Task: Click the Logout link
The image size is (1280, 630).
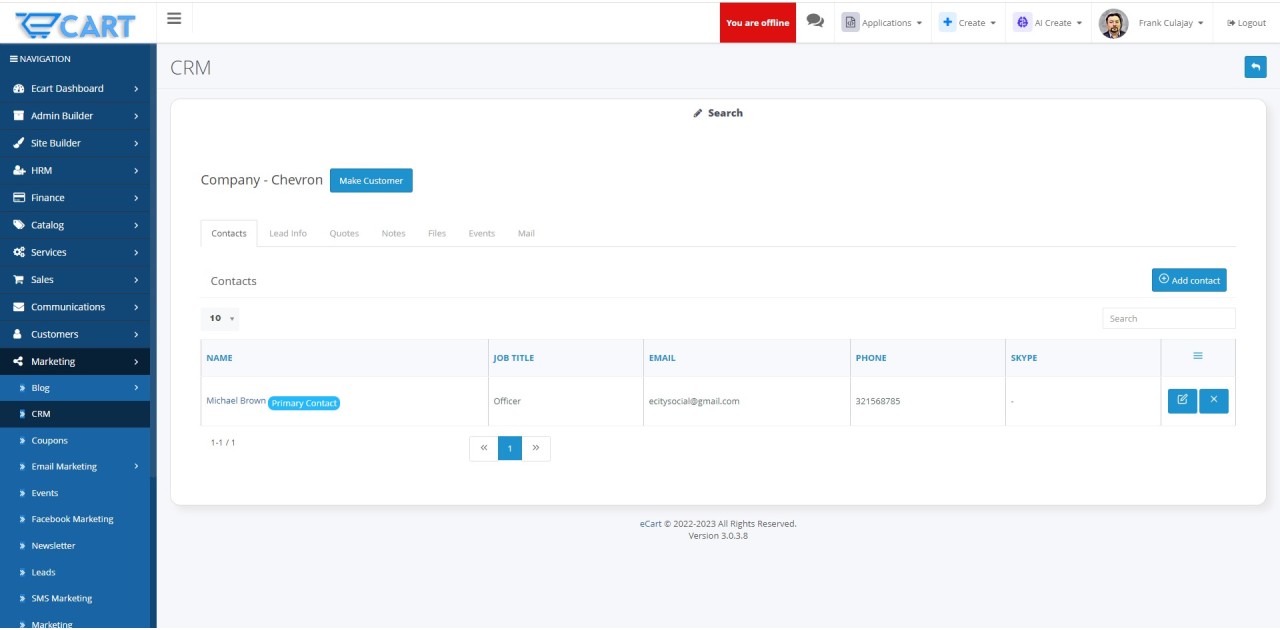Action: 1246,23
